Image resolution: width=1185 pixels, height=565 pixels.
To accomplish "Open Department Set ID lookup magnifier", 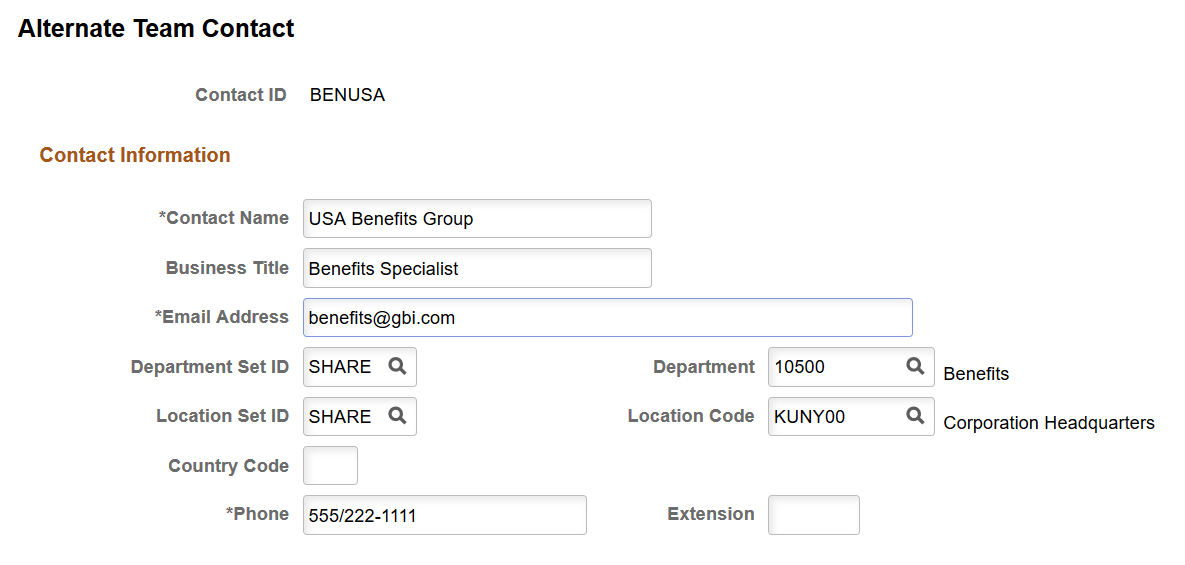I will 398,366.
